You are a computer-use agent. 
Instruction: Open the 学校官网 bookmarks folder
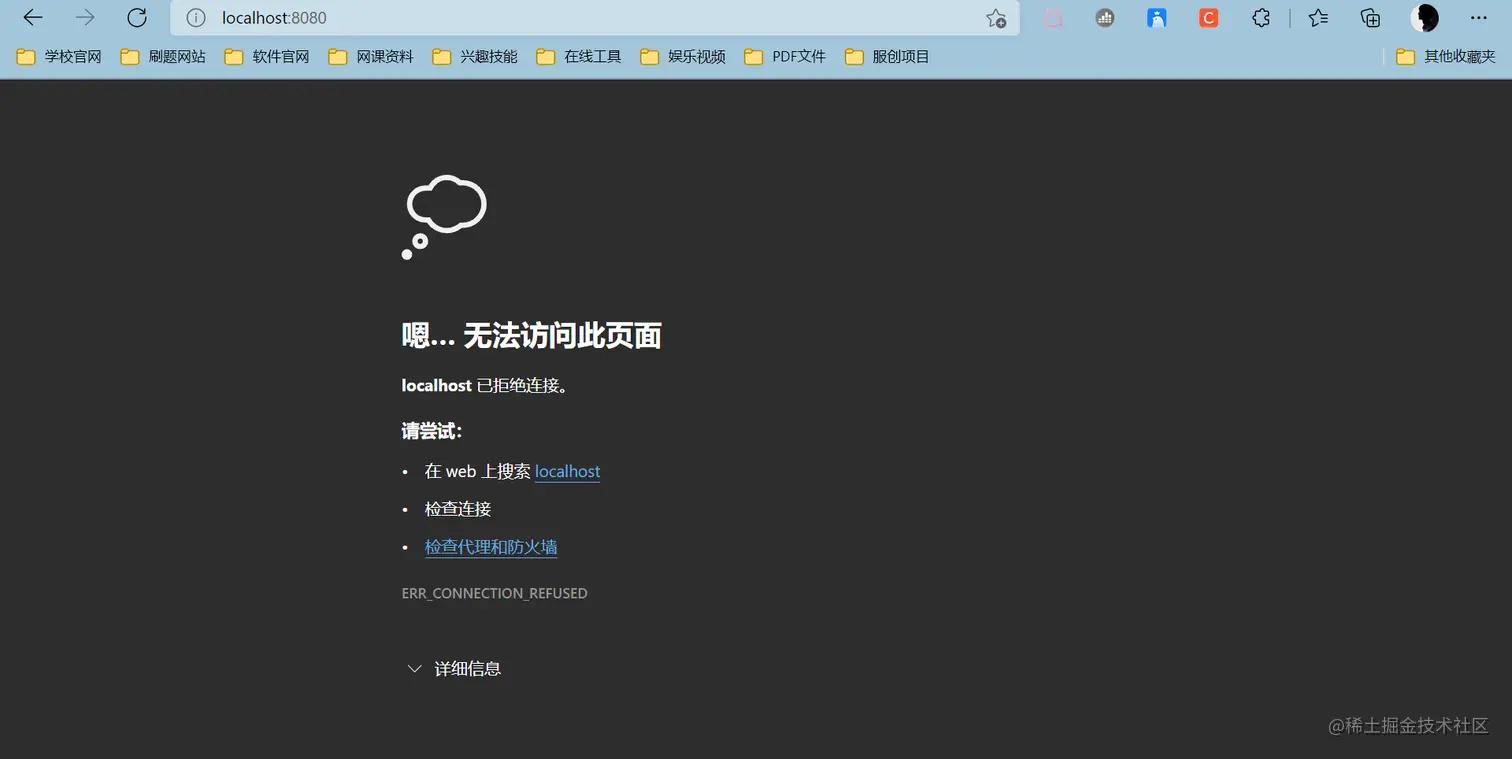click(57, 56)
